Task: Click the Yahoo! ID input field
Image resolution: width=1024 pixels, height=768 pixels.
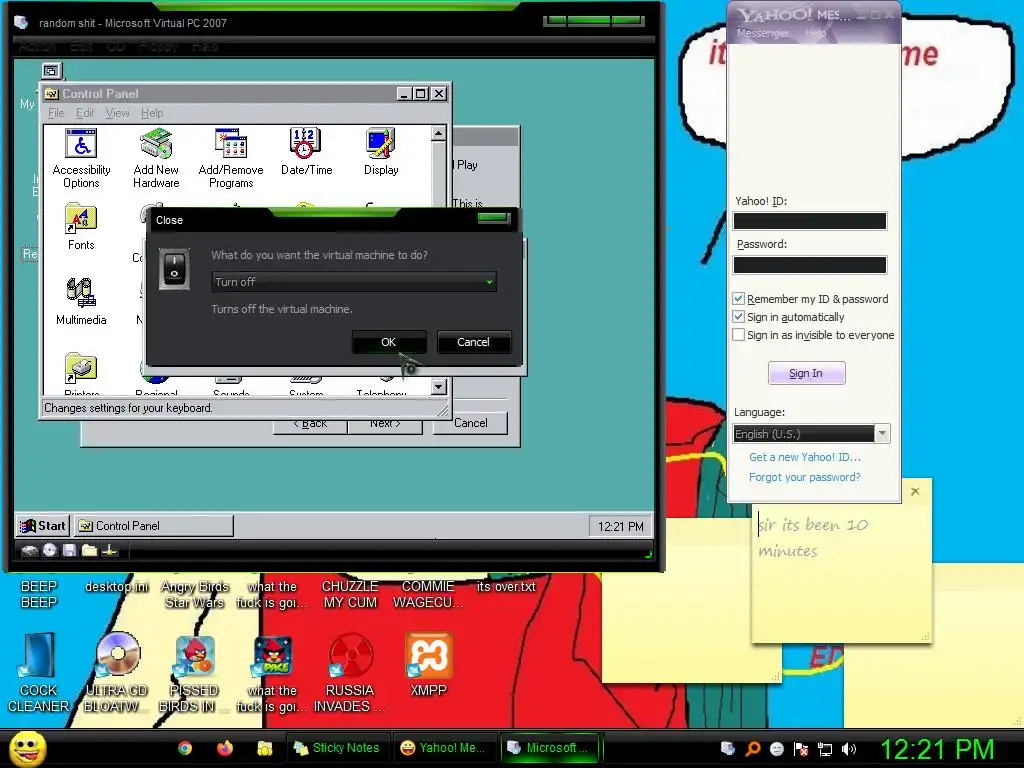Action: 810,221
